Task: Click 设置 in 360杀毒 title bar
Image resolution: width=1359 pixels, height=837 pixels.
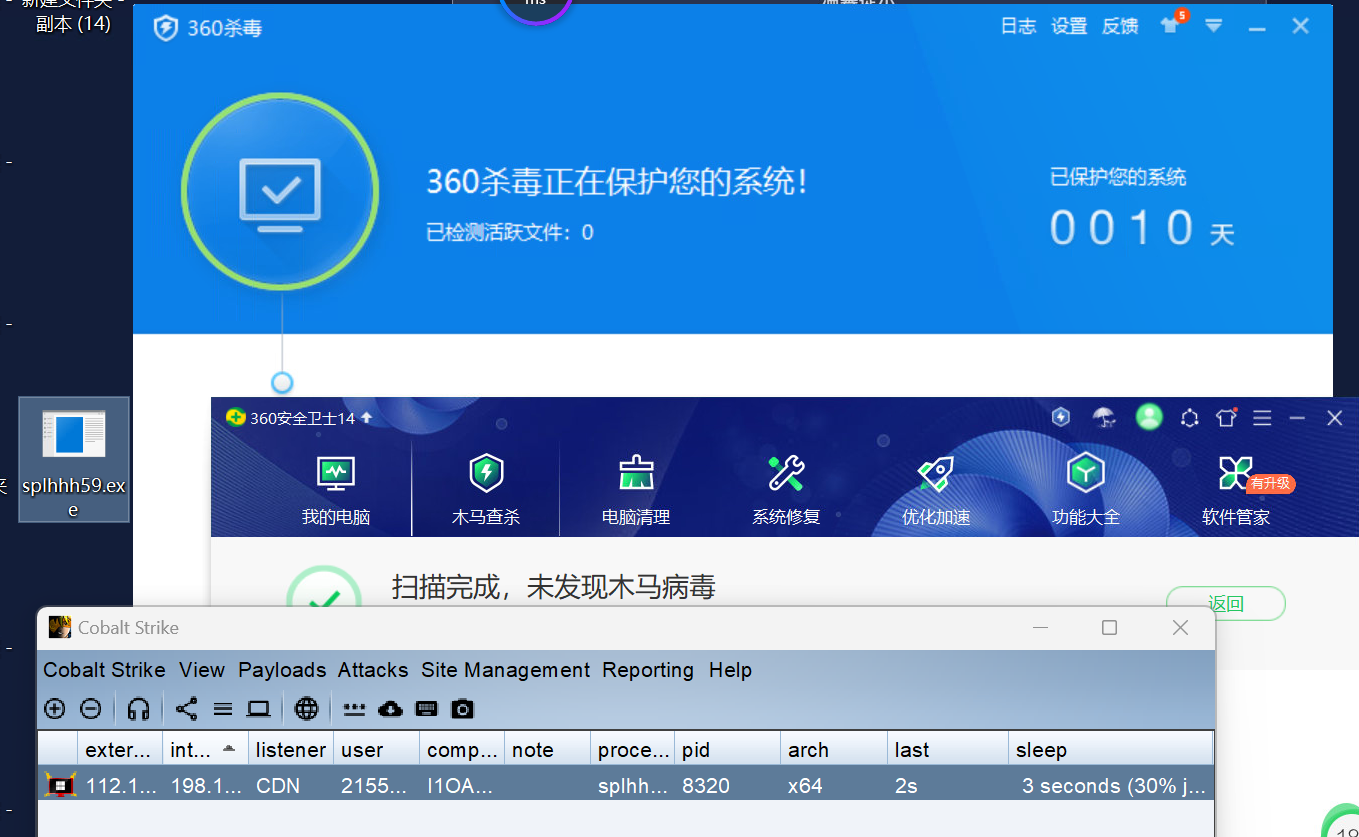Action: pyautogui.click(x=1069, y=26)
